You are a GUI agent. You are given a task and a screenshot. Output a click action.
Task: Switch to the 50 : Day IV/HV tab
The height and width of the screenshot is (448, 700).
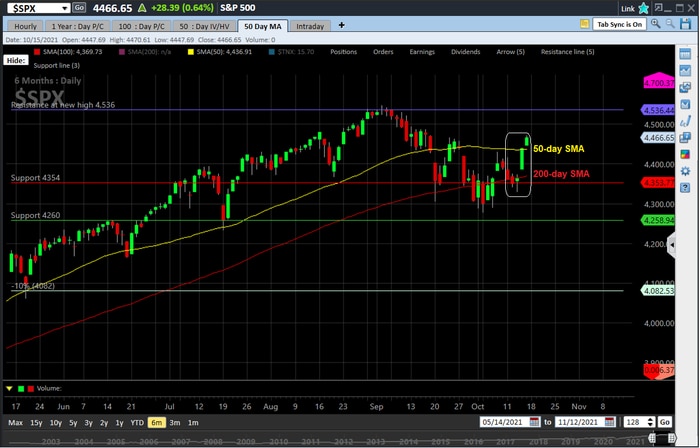(x=204, y=26)
